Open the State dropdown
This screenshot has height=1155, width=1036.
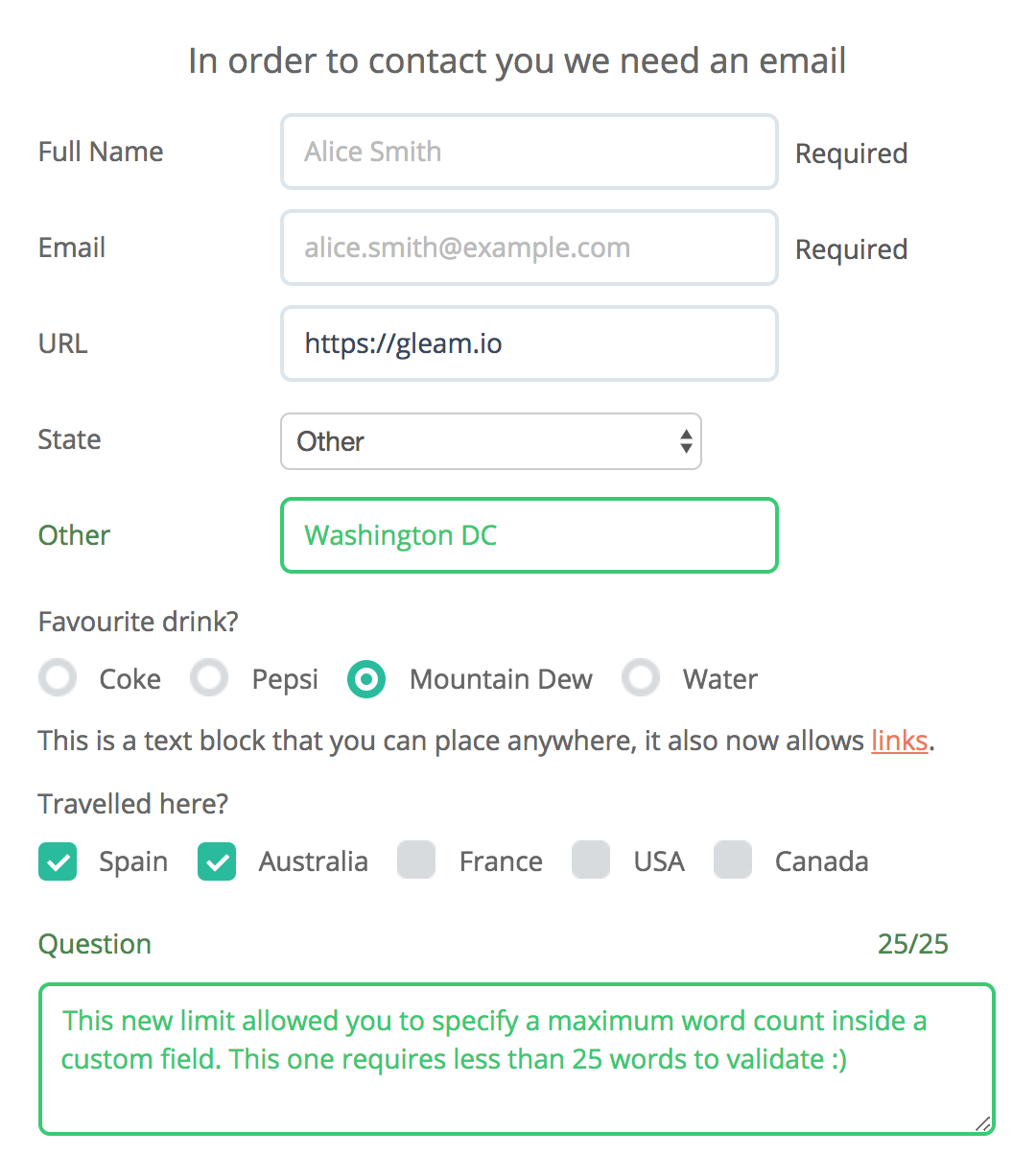click(489, 441)
